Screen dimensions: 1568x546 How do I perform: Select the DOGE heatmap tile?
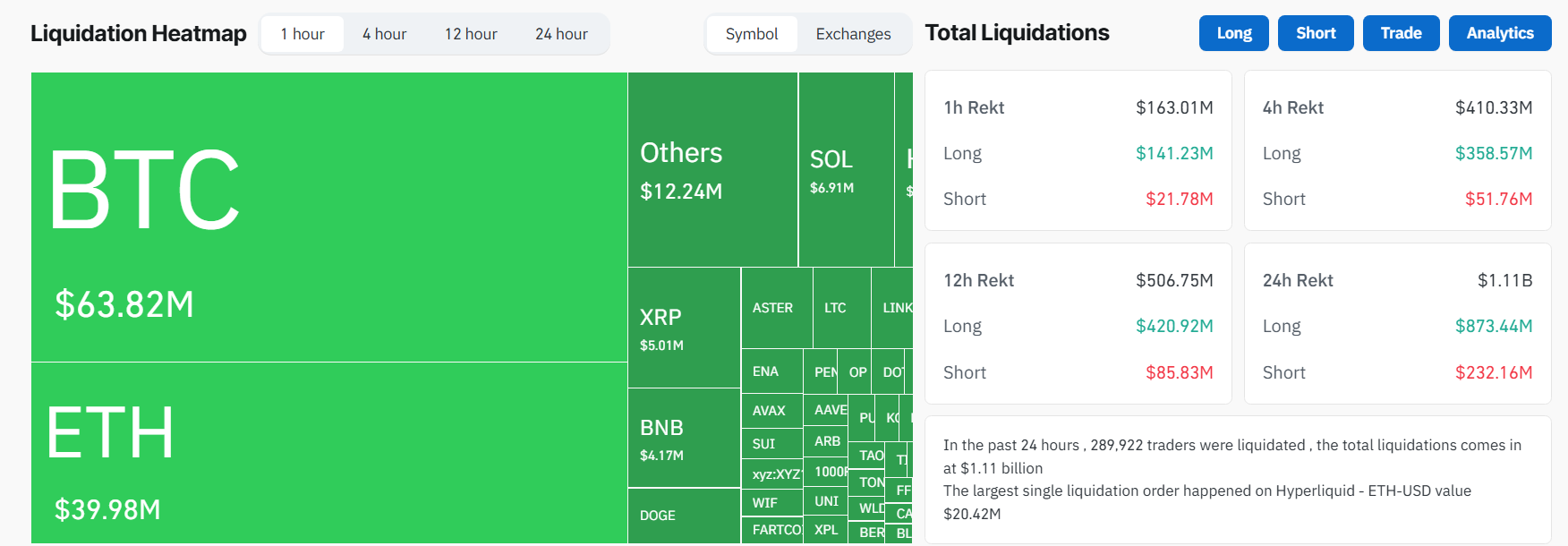[684, 516]
